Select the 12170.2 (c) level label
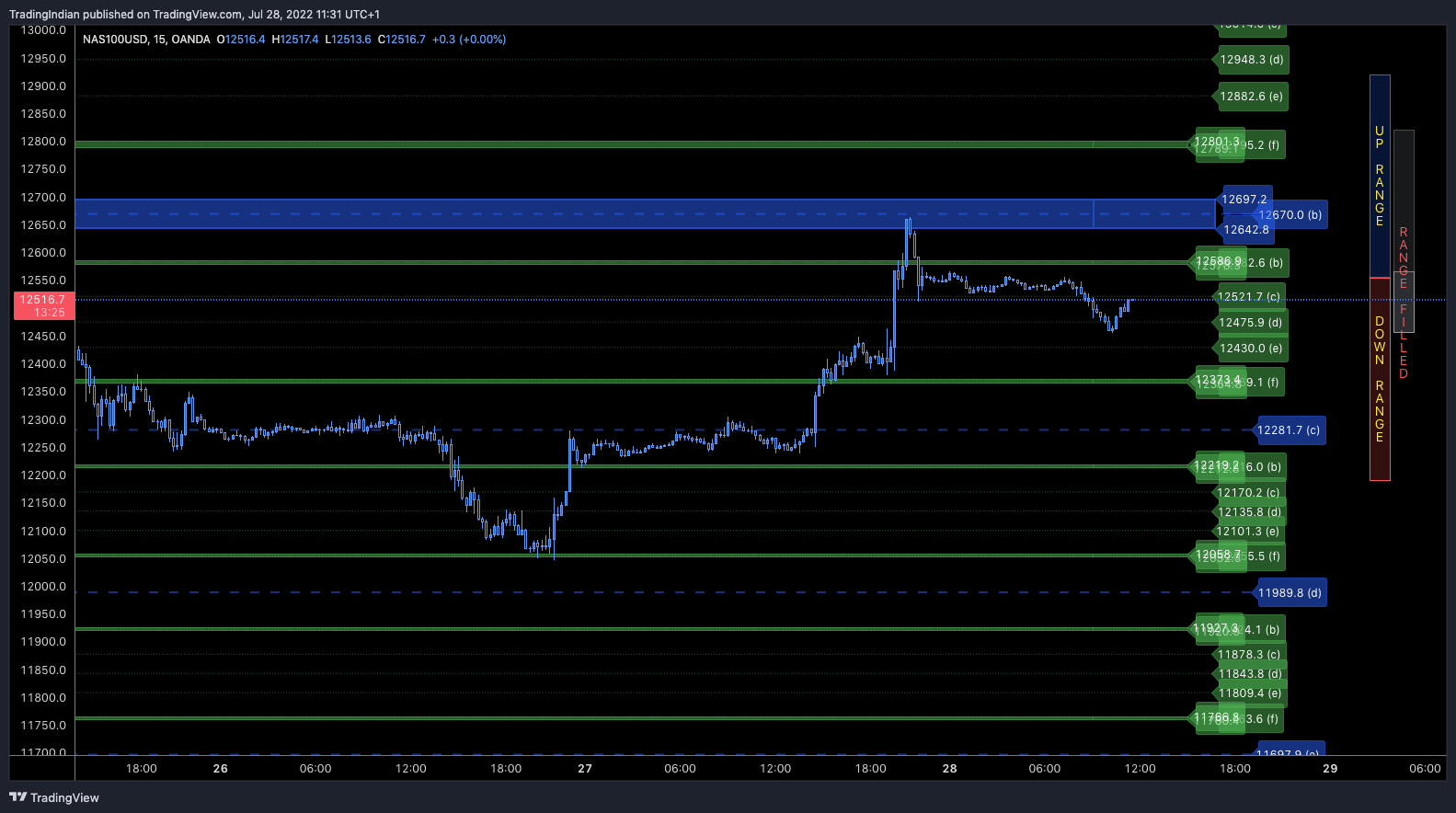1456x813 pixels. 1249,493
